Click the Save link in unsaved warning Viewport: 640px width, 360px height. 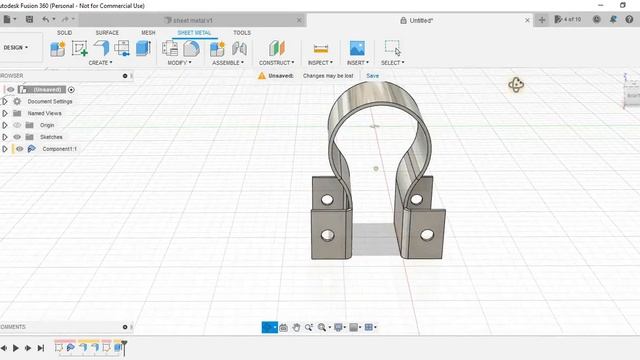coord(372,76)
